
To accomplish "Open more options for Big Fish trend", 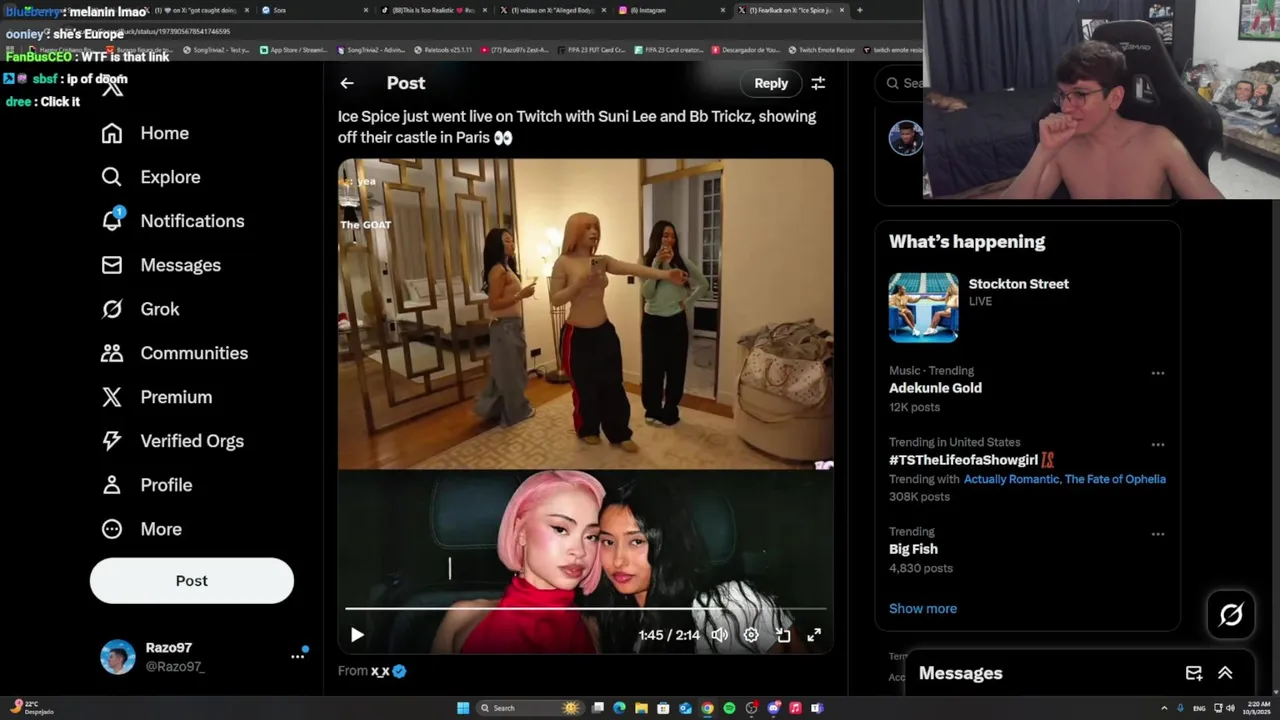I will [x=1158, y=534].
